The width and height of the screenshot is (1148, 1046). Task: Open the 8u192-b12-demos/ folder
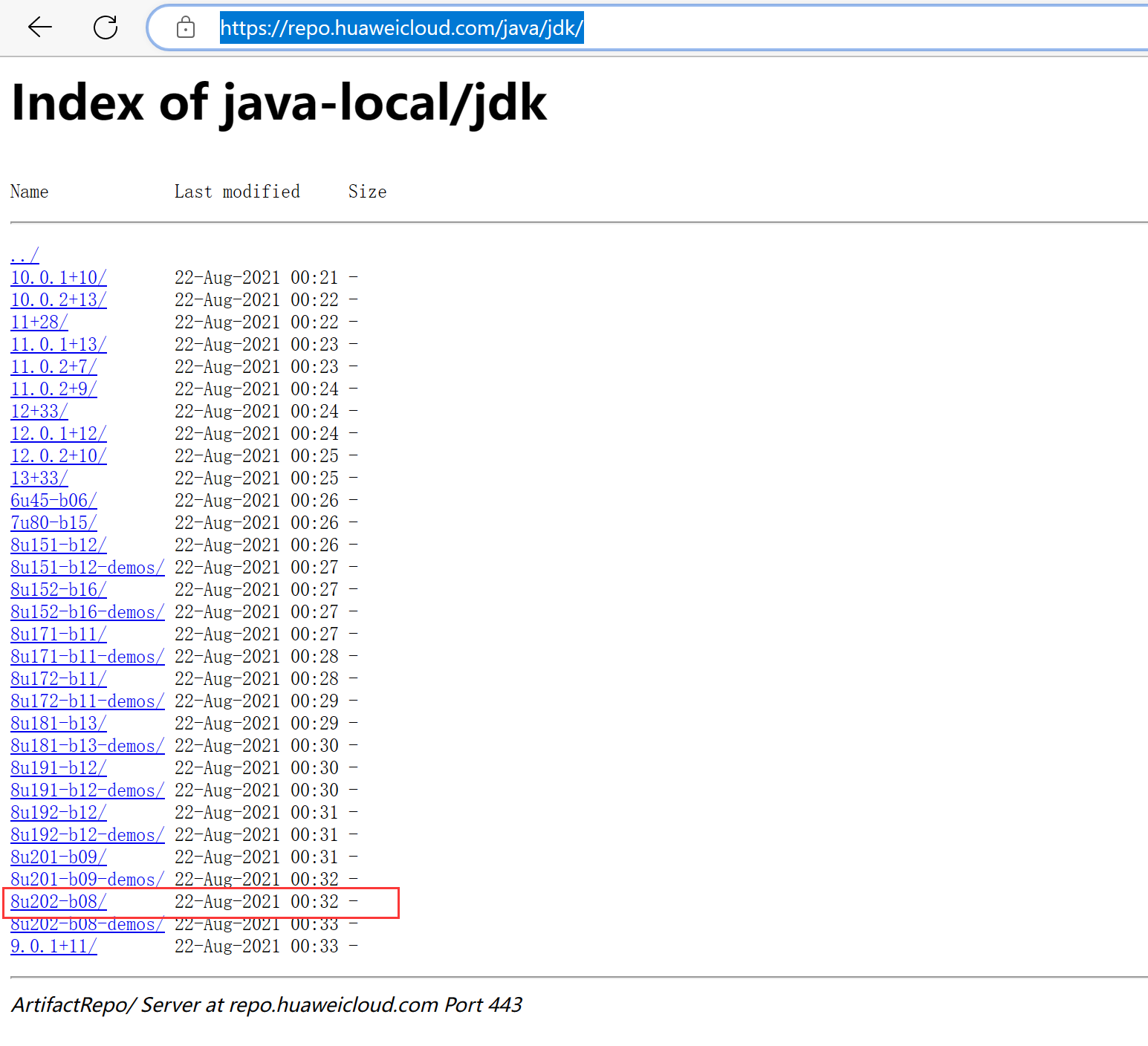tap(88, 834)
